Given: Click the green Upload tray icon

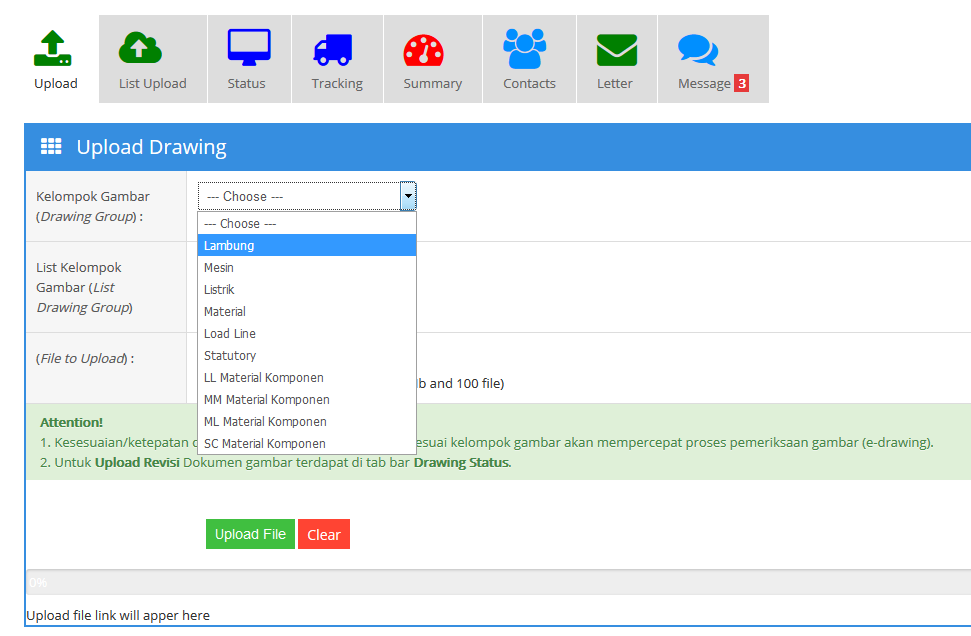Looking at the screenshot, I should [52, 48].
